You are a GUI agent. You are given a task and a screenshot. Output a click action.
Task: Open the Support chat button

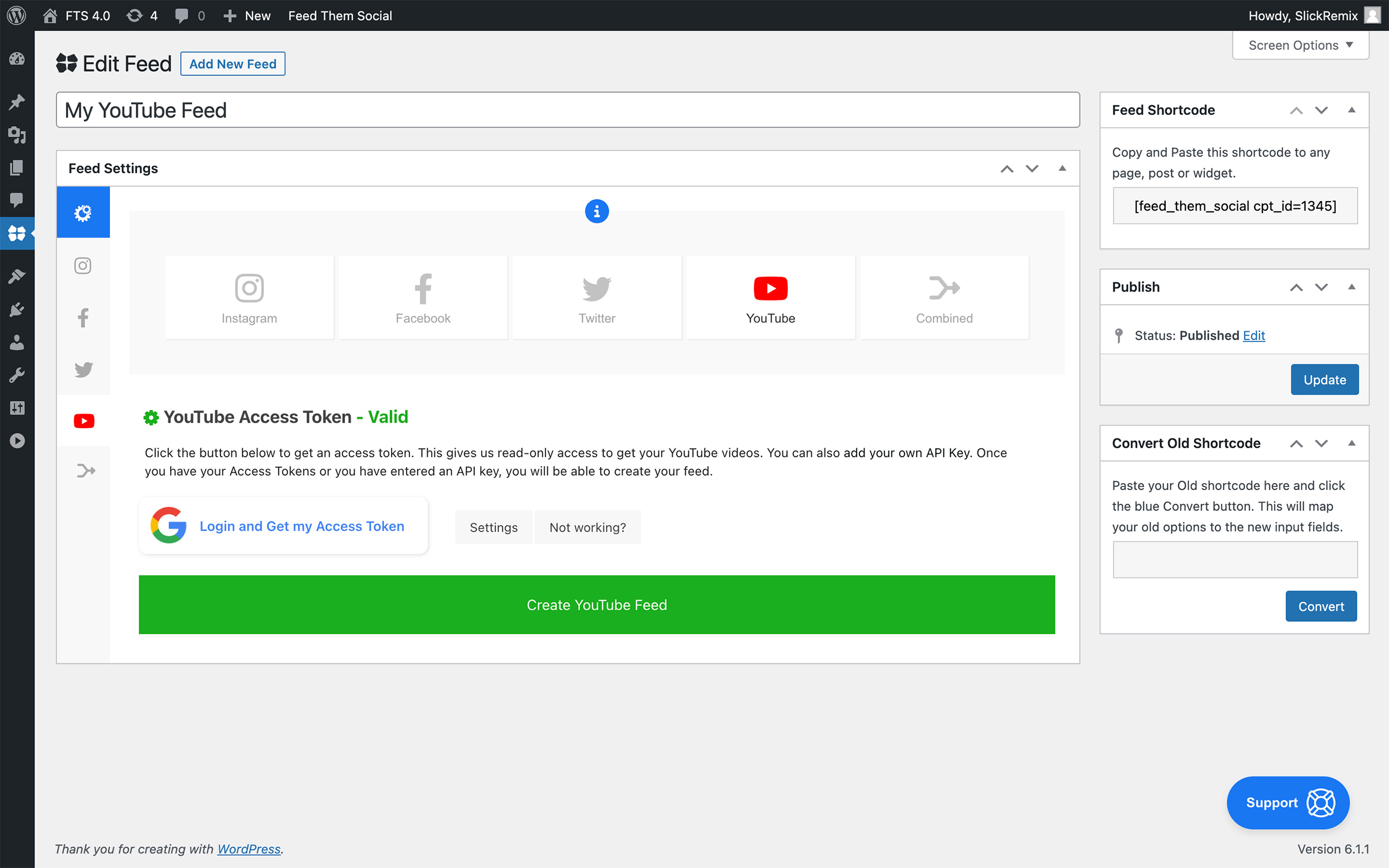pyautogui.click(x=1288, y=802)
